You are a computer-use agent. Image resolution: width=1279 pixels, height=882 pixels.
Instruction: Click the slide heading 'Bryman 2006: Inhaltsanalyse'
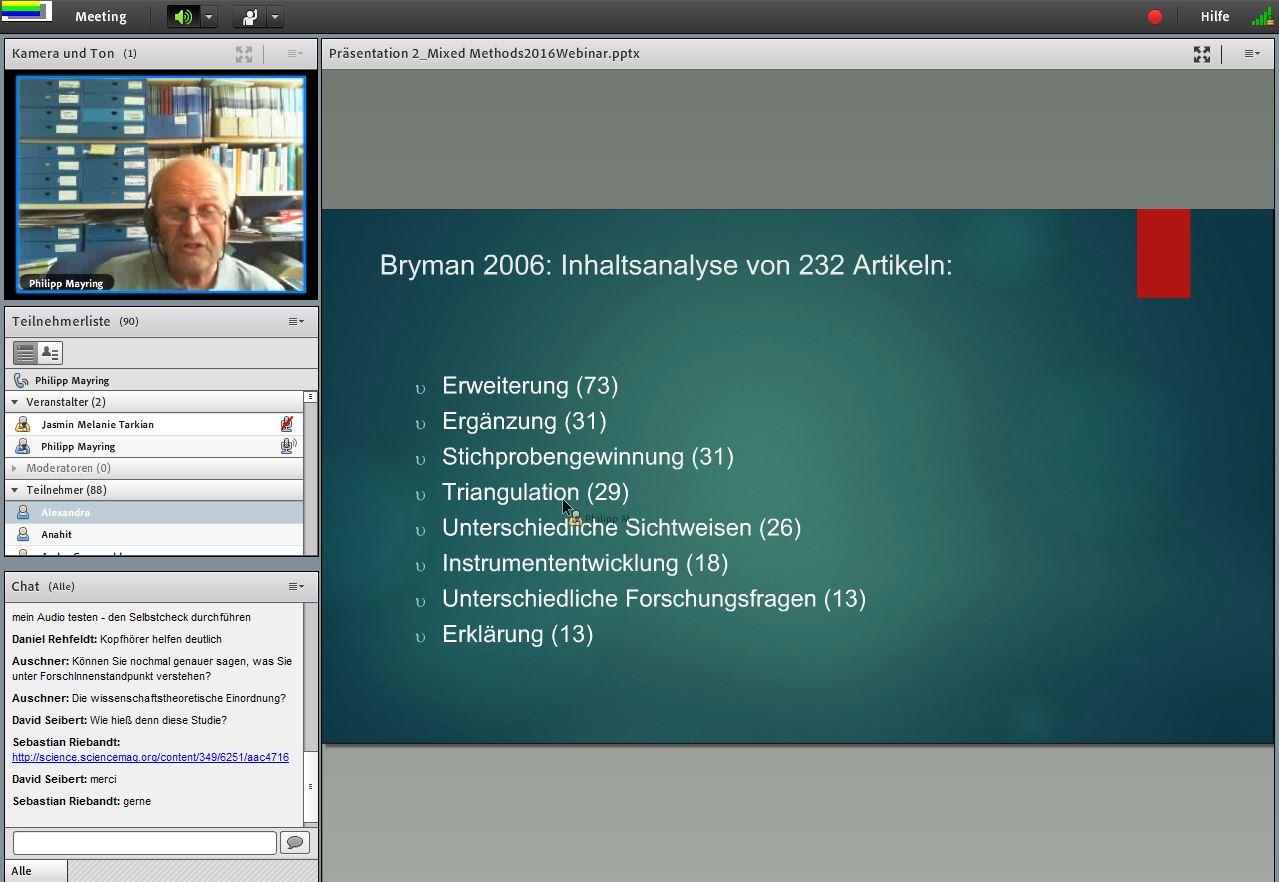point(558,266)
